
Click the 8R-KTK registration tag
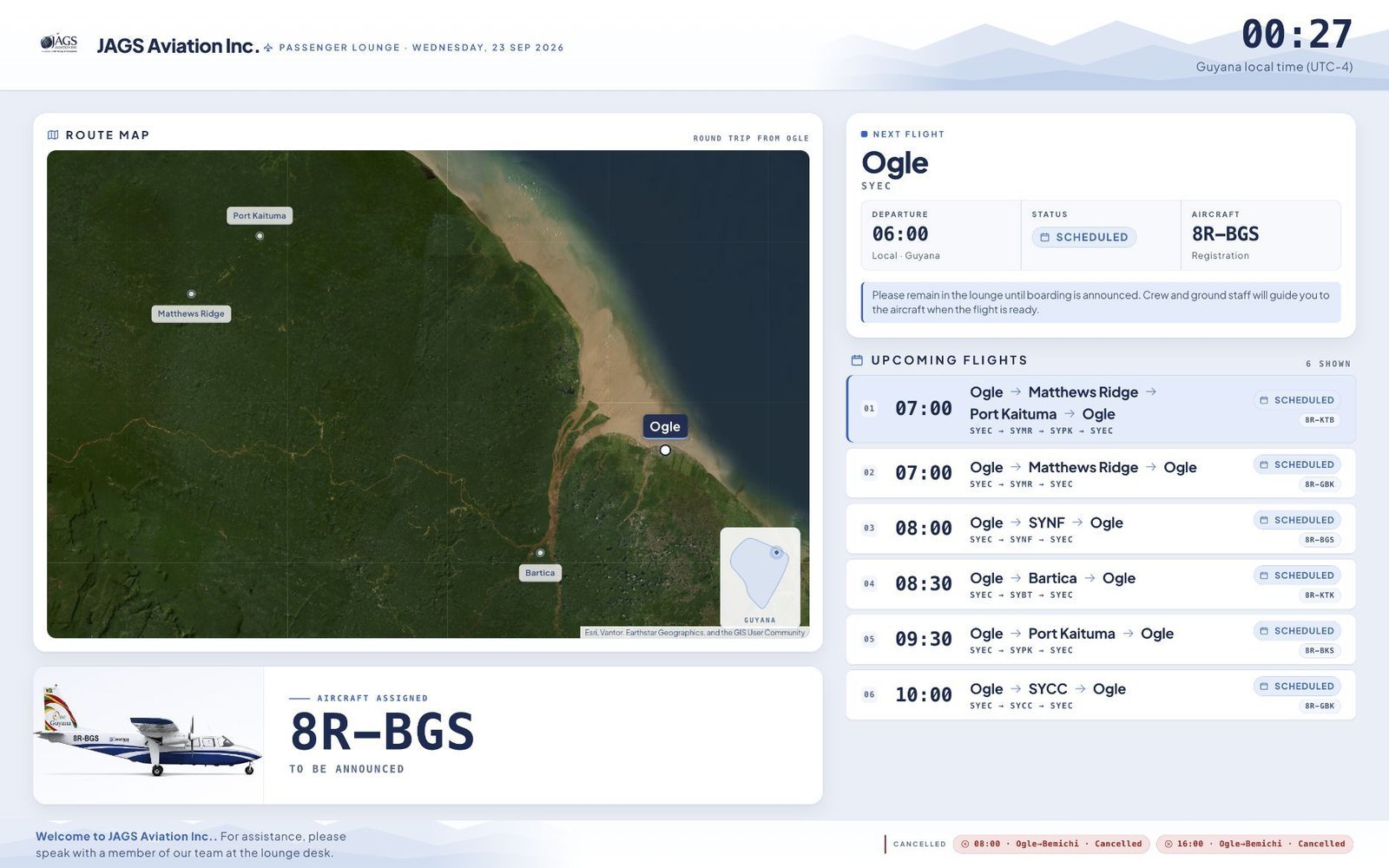(x=1320, y=595)
